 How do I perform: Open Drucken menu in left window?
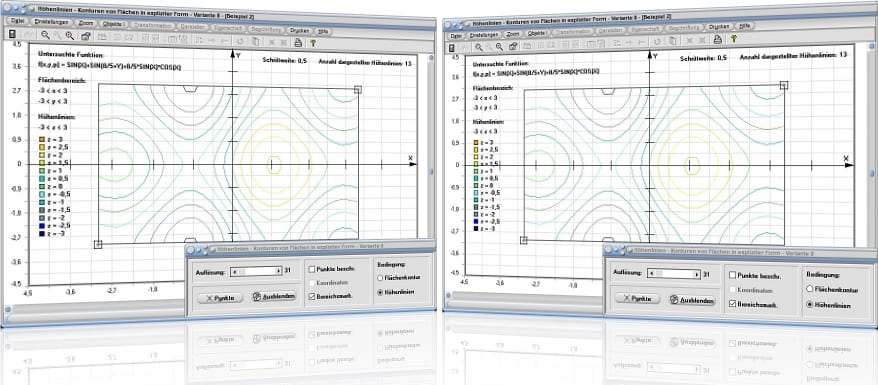pos(300,30)
